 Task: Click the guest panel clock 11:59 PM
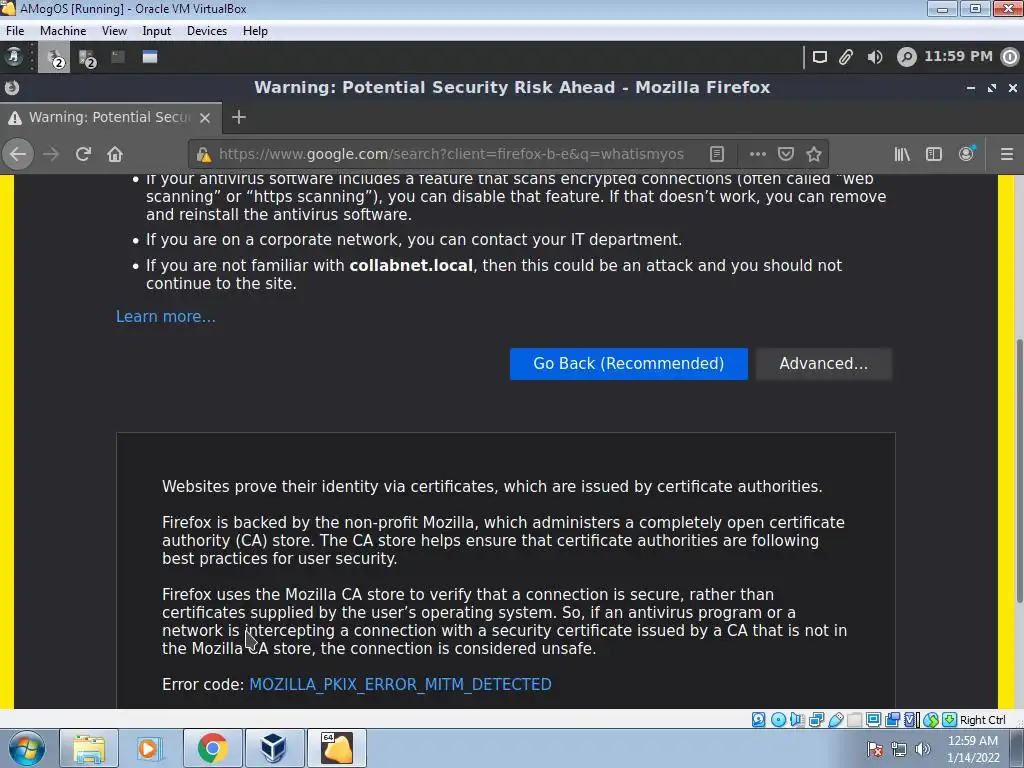[x=958, y=56]
